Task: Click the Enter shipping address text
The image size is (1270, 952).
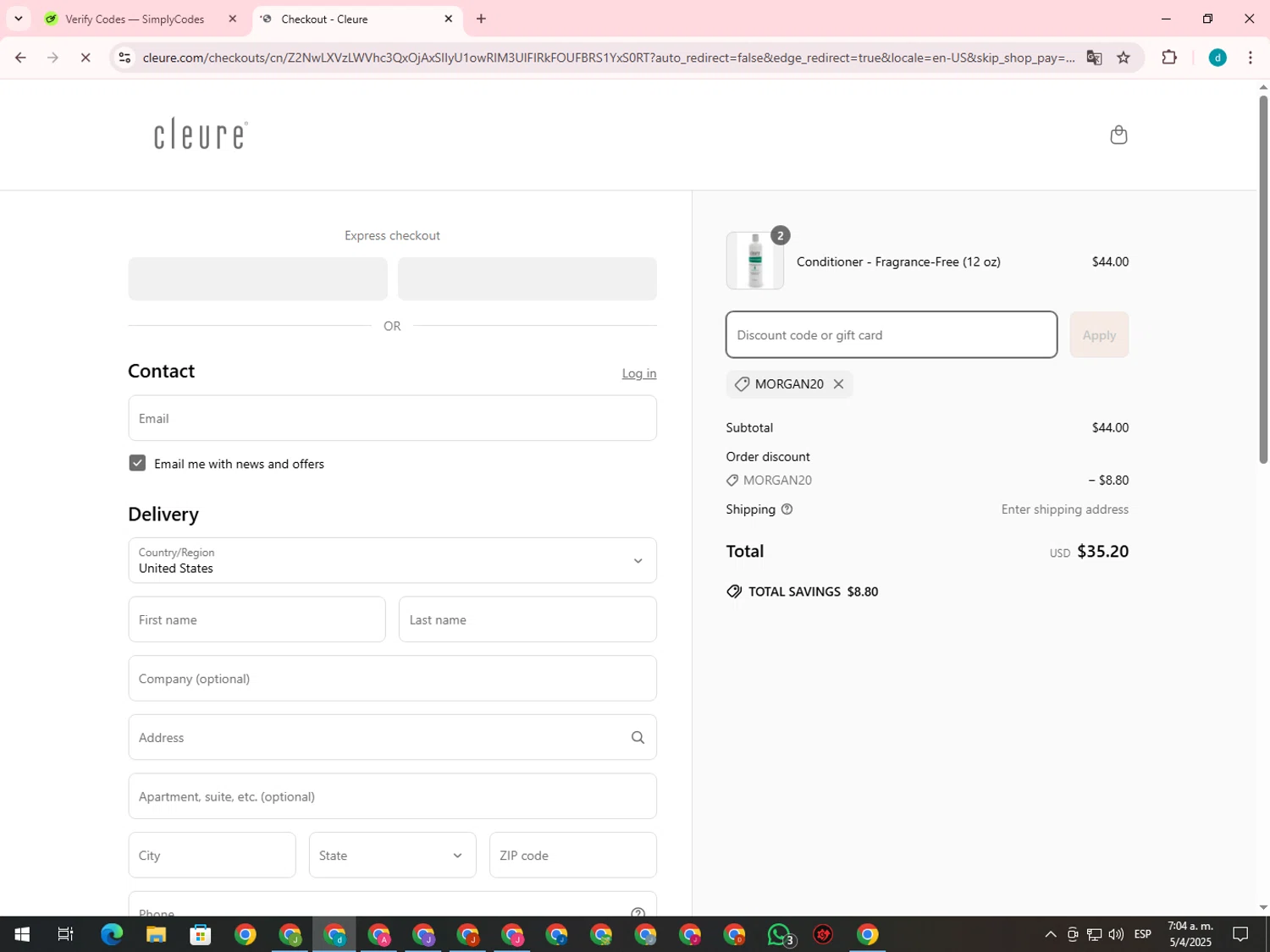Action: point(1064,509)
